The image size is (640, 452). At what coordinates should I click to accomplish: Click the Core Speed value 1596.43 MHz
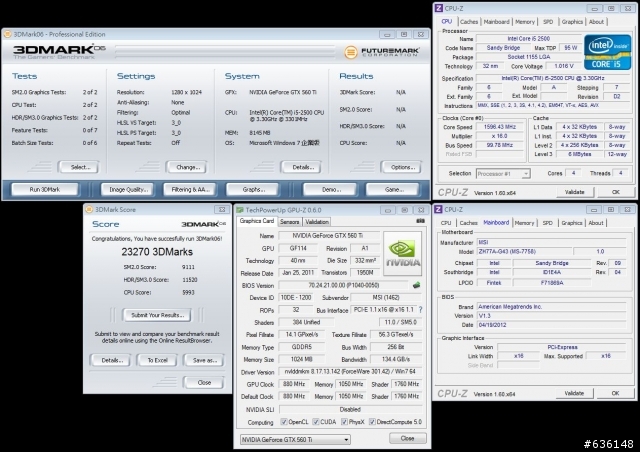point(500,127)
